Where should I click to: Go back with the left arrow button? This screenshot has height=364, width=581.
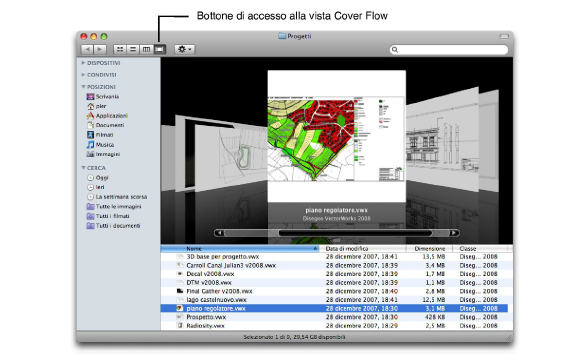(x=87, y=49)
